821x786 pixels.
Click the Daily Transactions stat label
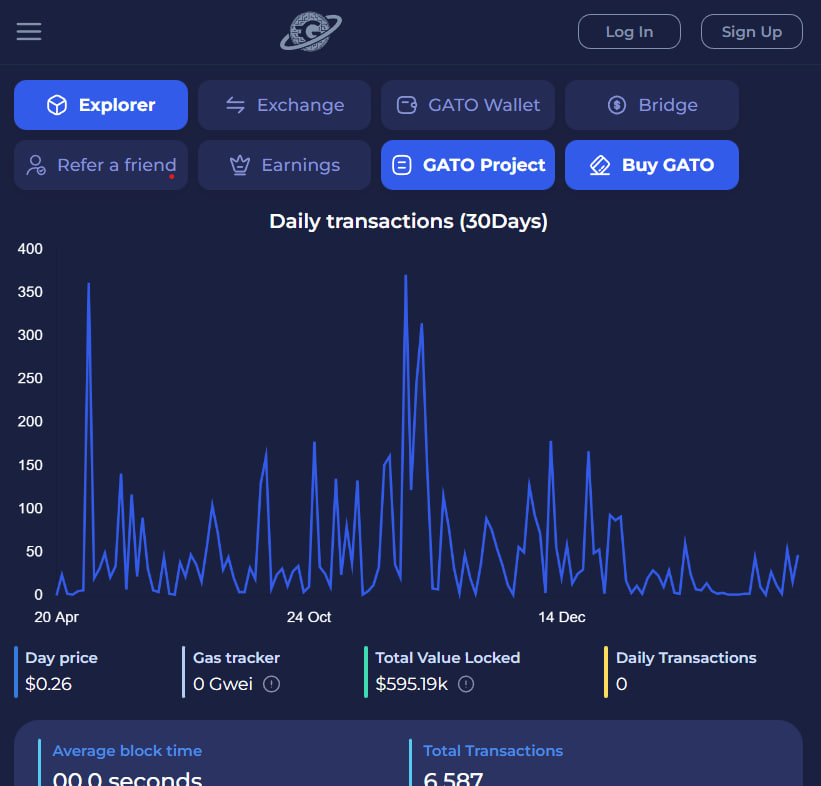686,658
